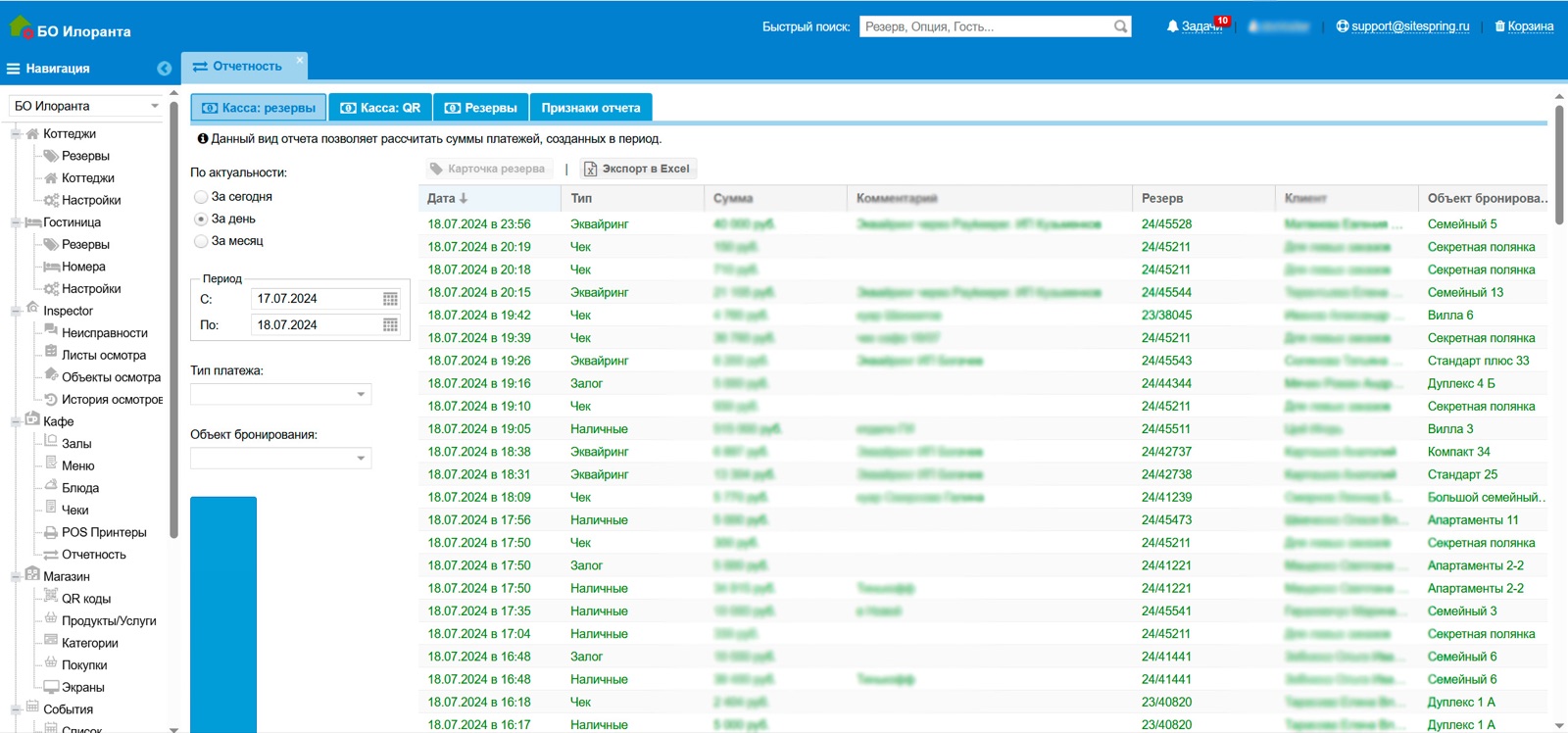This screenshot has height=733, width=1568.
Task: Click the Экраны monitor icon
Action: click(x=51, y=686)
